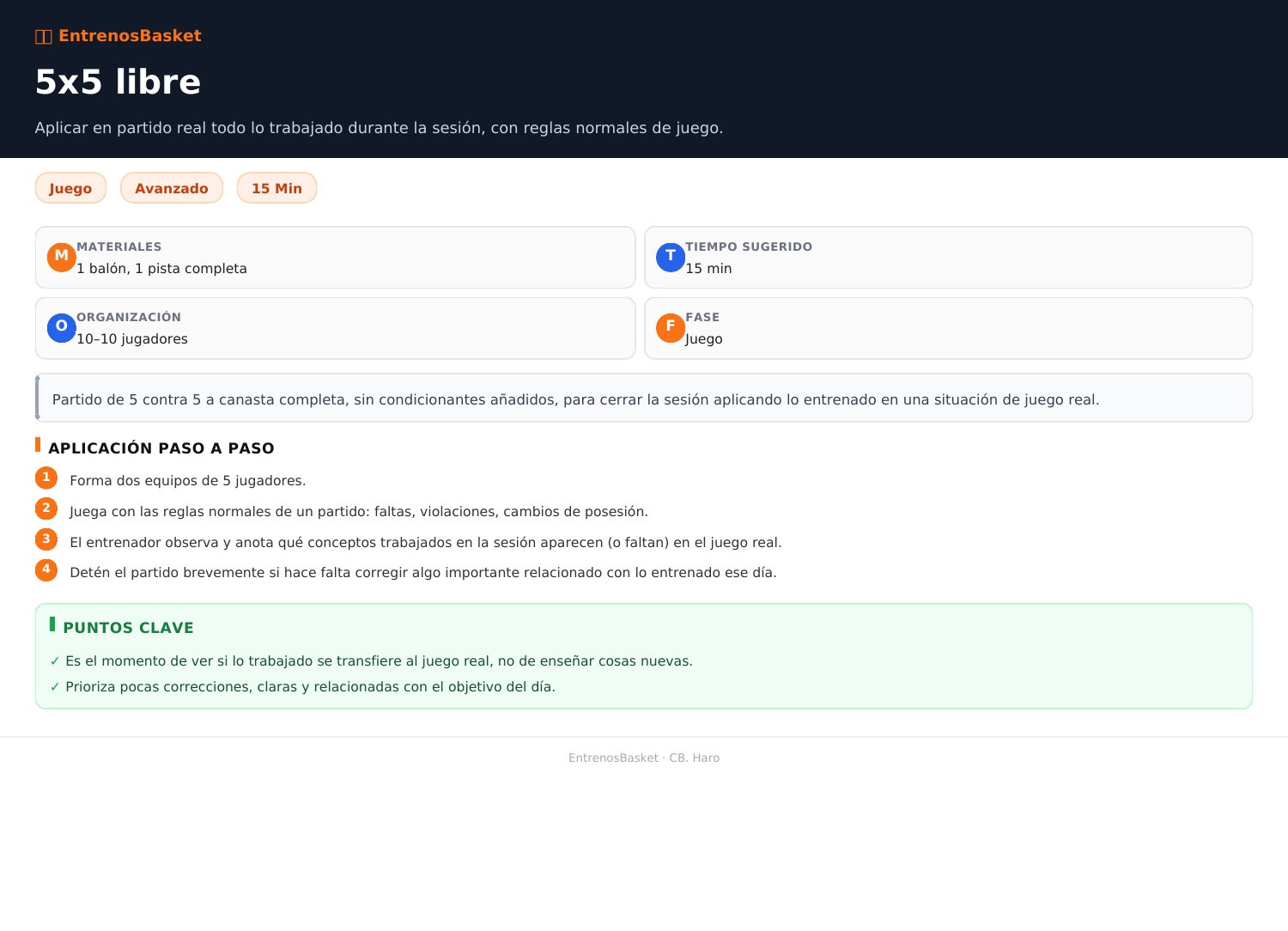
Task: Click the Puntos Clave heading
Action: 128,628
